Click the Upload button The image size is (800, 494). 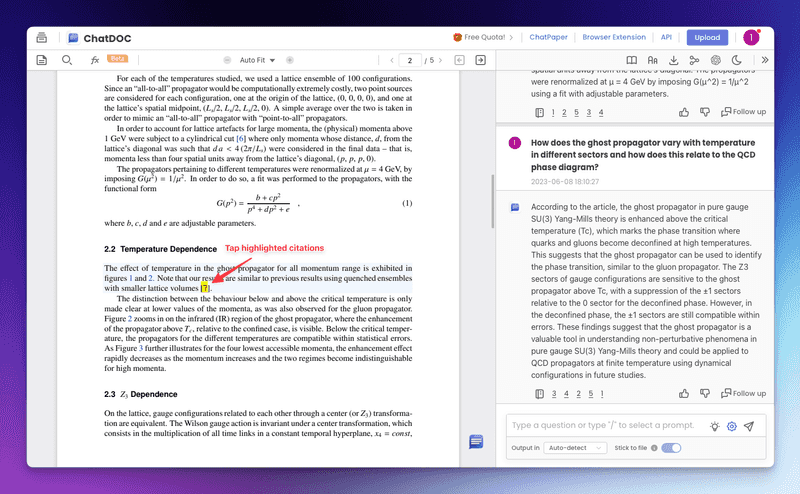pyautogui.click(x=707, y=37)
